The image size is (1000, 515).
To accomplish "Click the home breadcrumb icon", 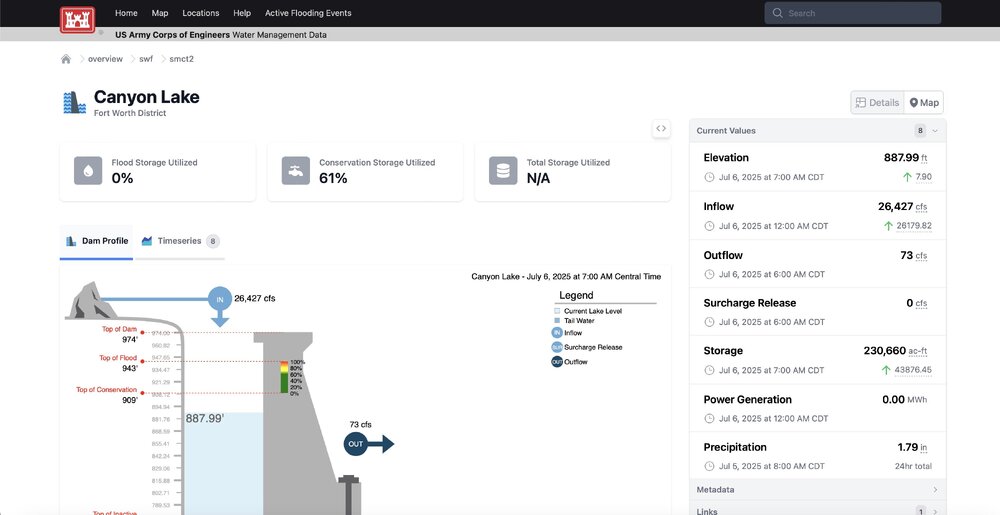I will pos(66,59).
